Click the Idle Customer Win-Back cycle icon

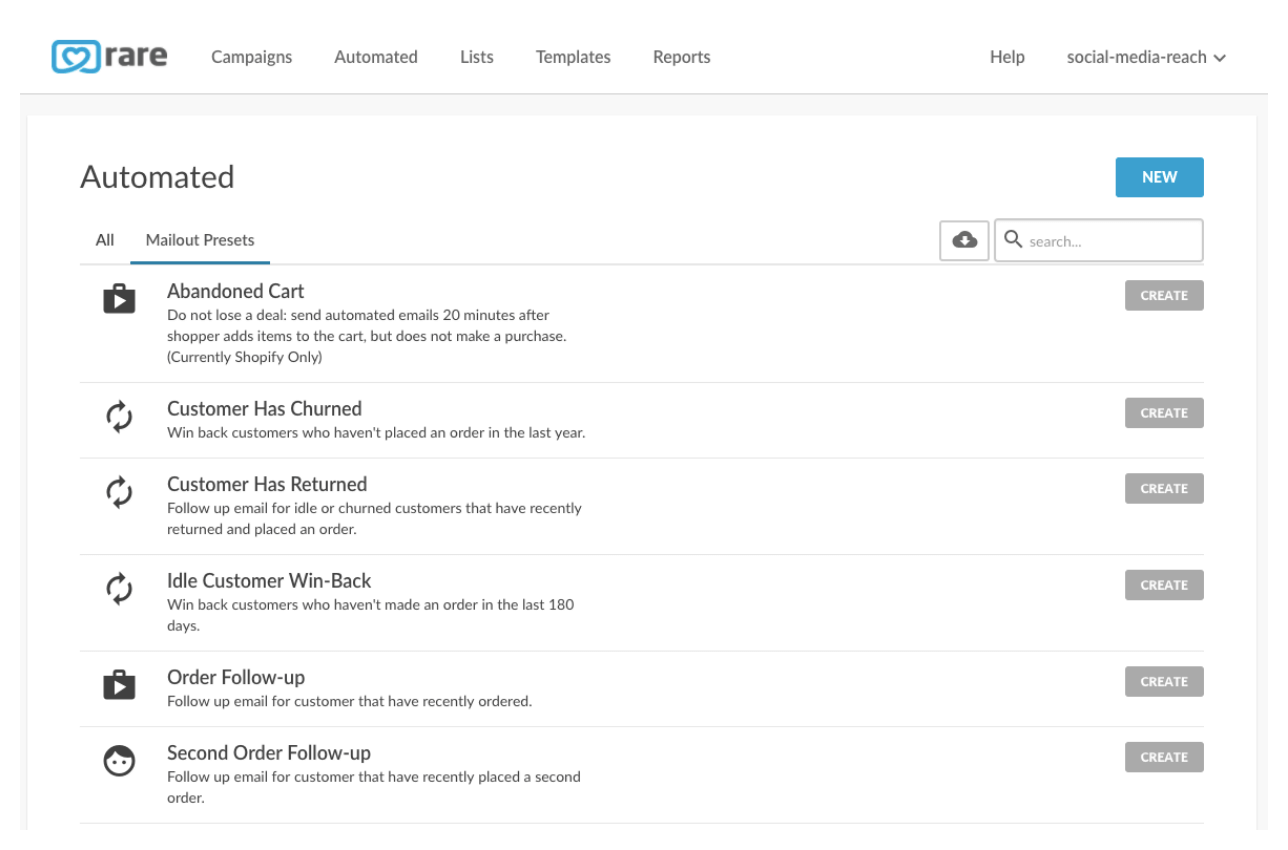pyautogui.click(x=119, y=588)
